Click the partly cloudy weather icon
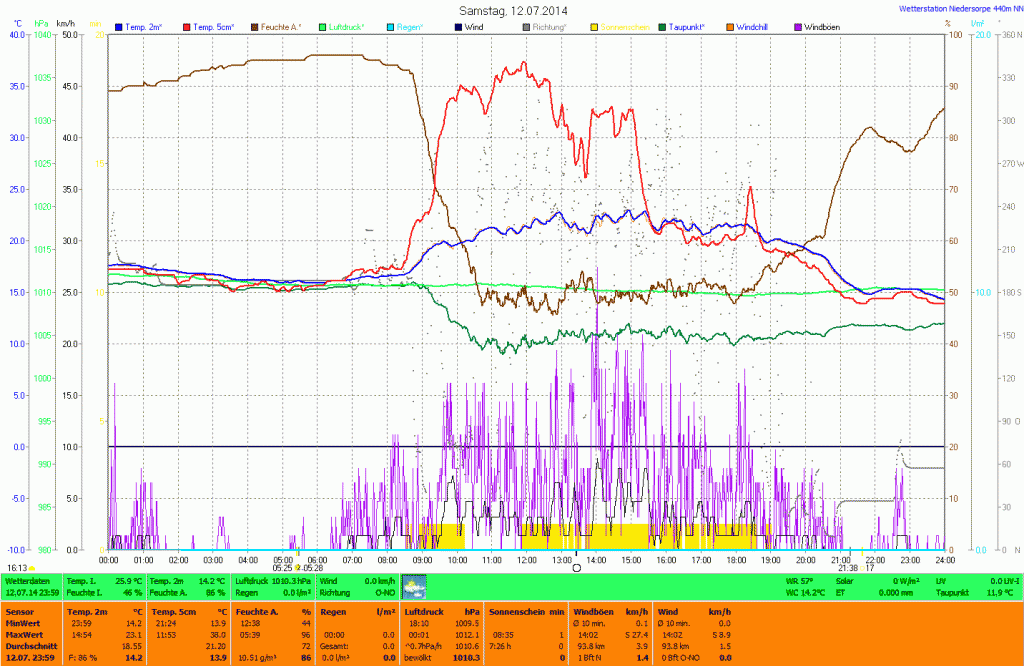Image resolution: width=1024 pixels, height=666 pixels. tap(413, 587)
